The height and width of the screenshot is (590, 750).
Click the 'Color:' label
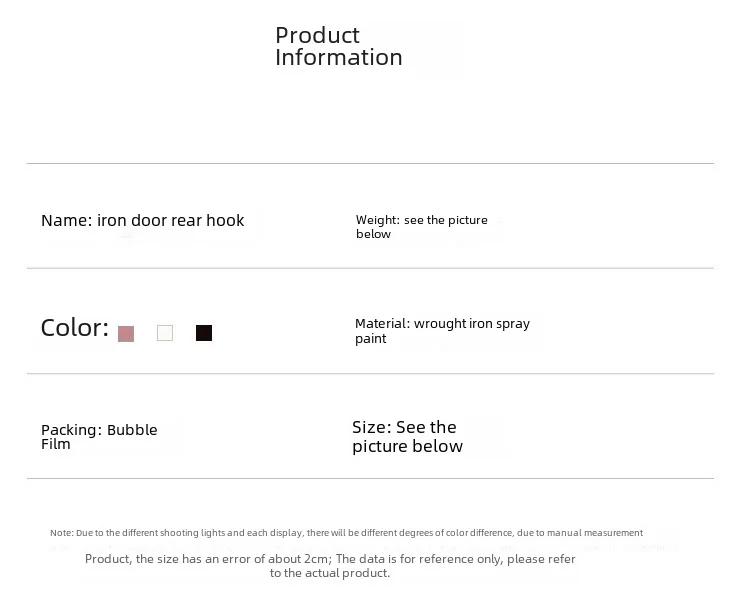(75, 328)
